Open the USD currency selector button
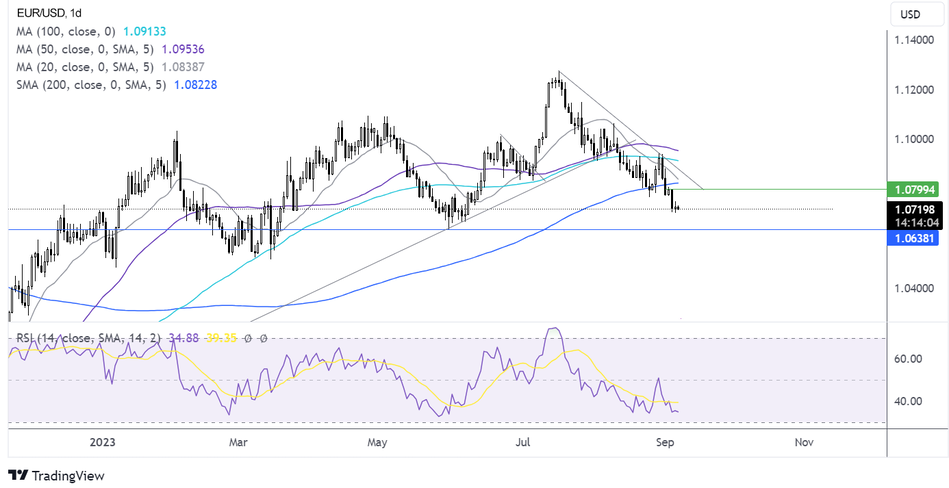Image resolution: width=949 pixels, height=488 pixels. tap(917, 15)
